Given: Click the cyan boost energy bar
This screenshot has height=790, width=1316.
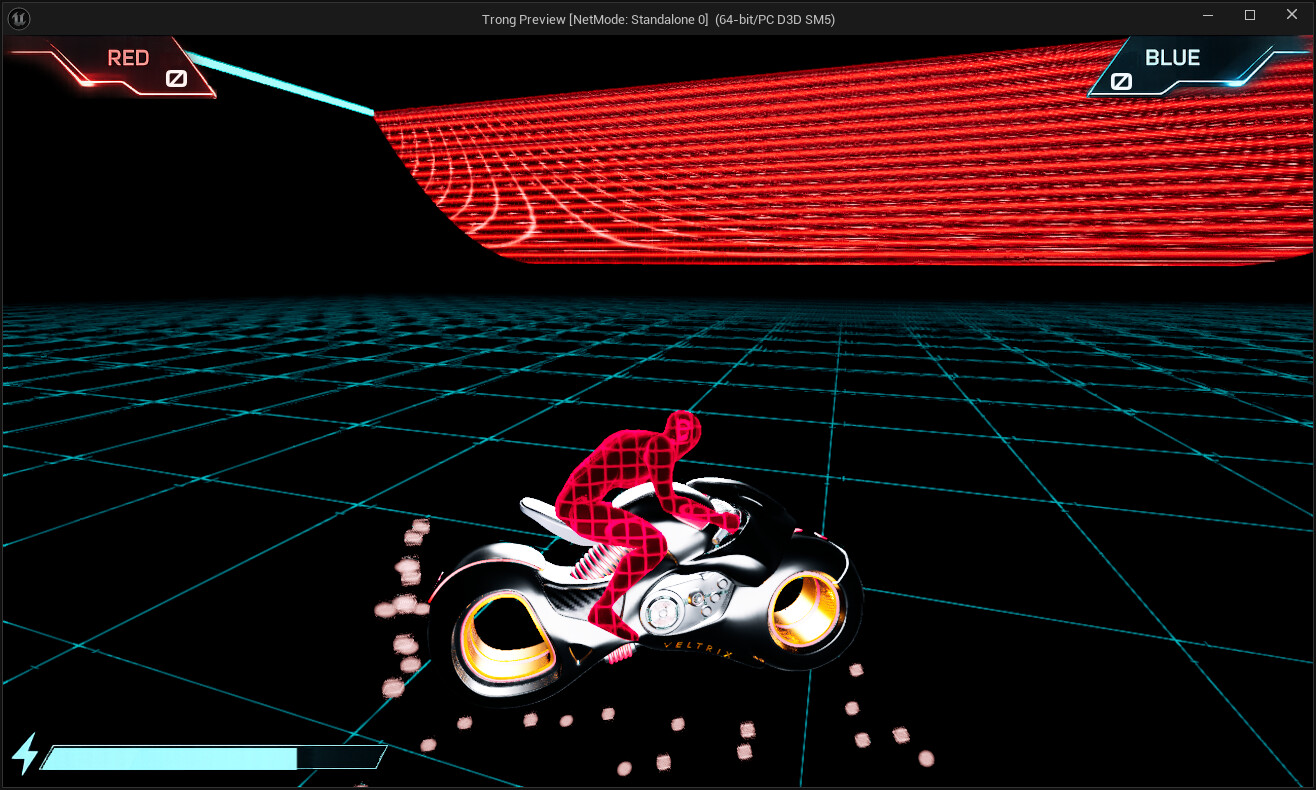Looking at the screenshot, I should point(213,757).
